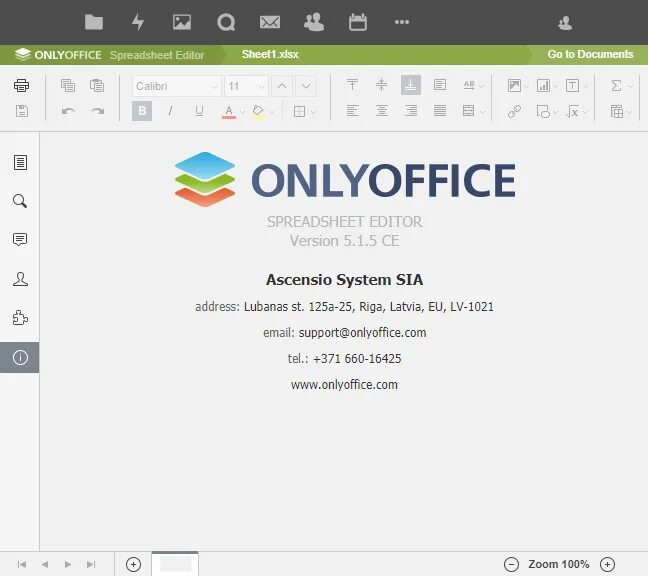
Task: Align cell content to bottom
Action: point(411,85)
